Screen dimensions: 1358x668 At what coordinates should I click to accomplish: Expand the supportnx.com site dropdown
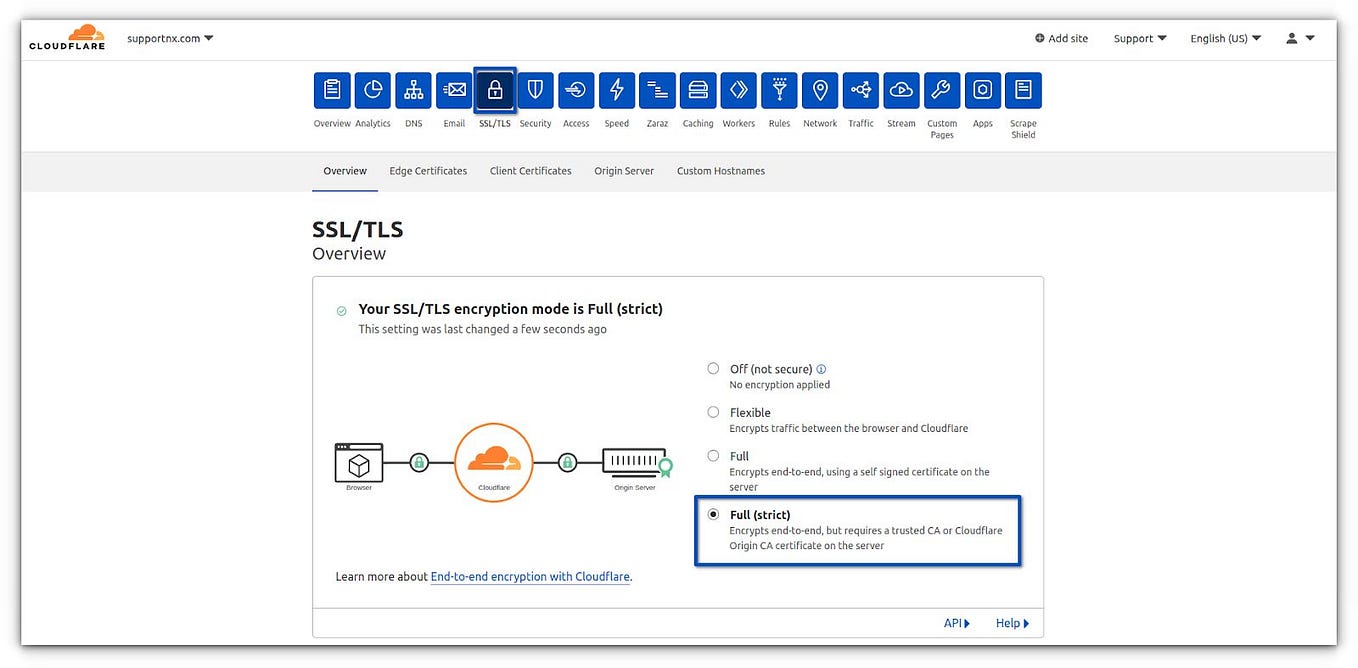click(168, 38)
